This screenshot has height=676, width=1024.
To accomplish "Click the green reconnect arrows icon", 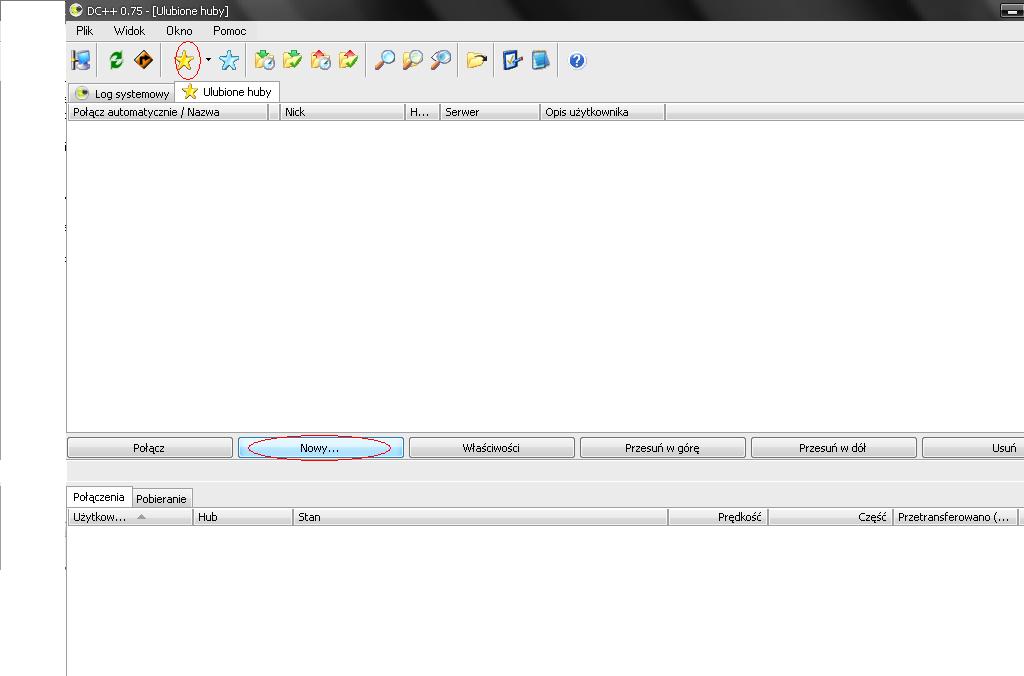I will tap(116, 61).
